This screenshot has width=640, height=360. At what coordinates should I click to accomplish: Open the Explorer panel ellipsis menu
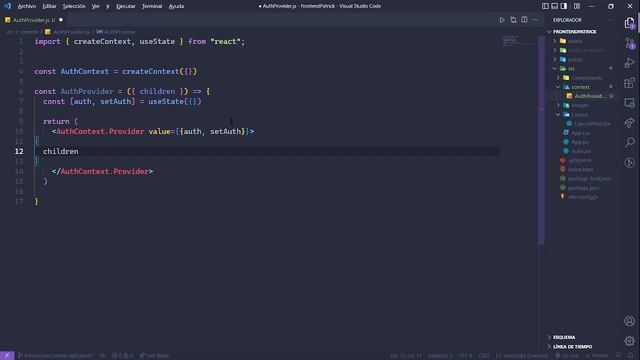point(610,20)
